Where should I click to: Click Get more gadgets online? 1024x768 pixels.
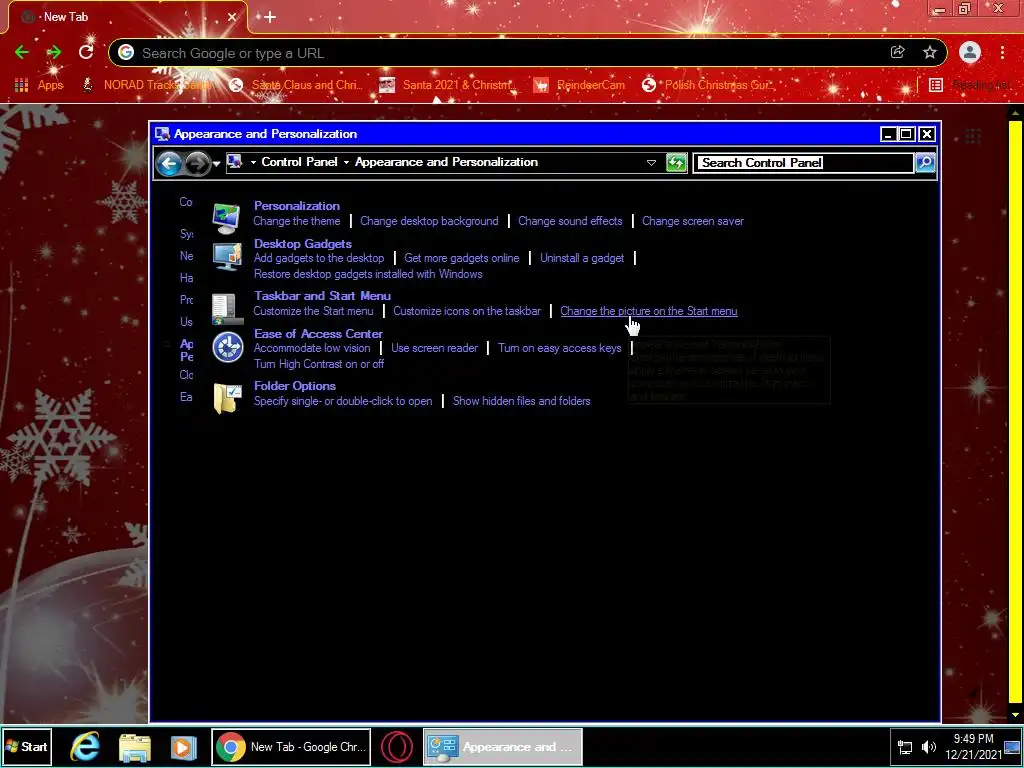[462, 258]
